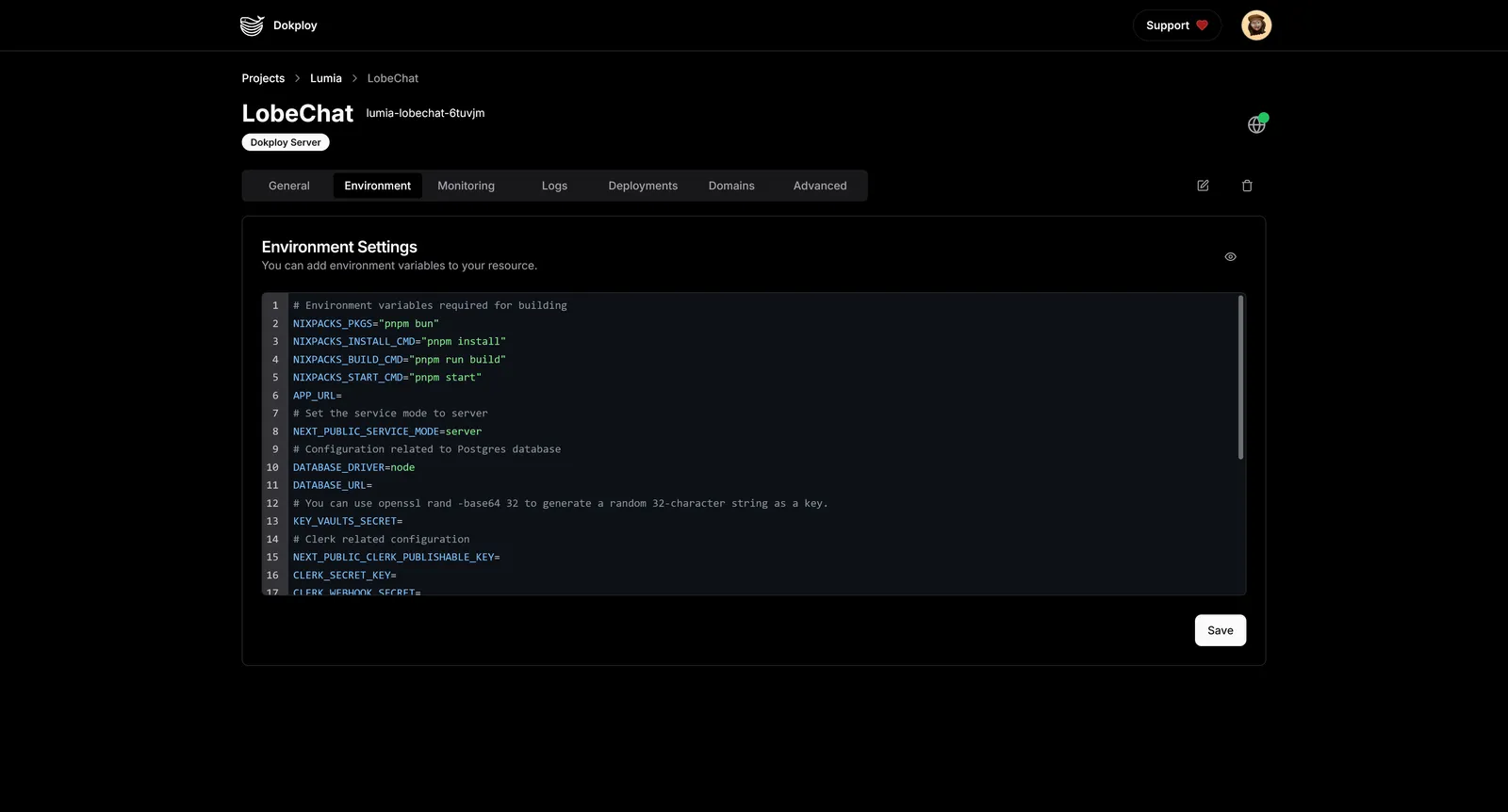The height and width of the screenshot is (812, 1508).
Task: Go to the Domains tab
Action: point(731,186)
